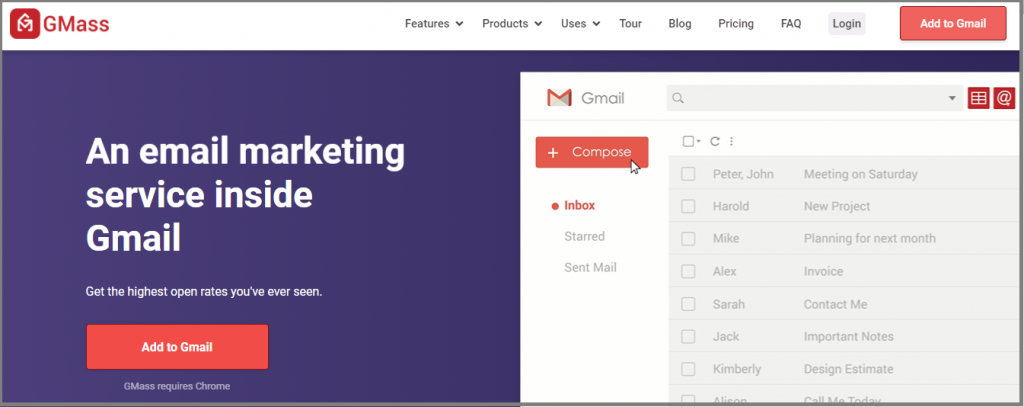The image size is (1024, 407).
Task: Click the GMass logo icon
Action: 25,24
